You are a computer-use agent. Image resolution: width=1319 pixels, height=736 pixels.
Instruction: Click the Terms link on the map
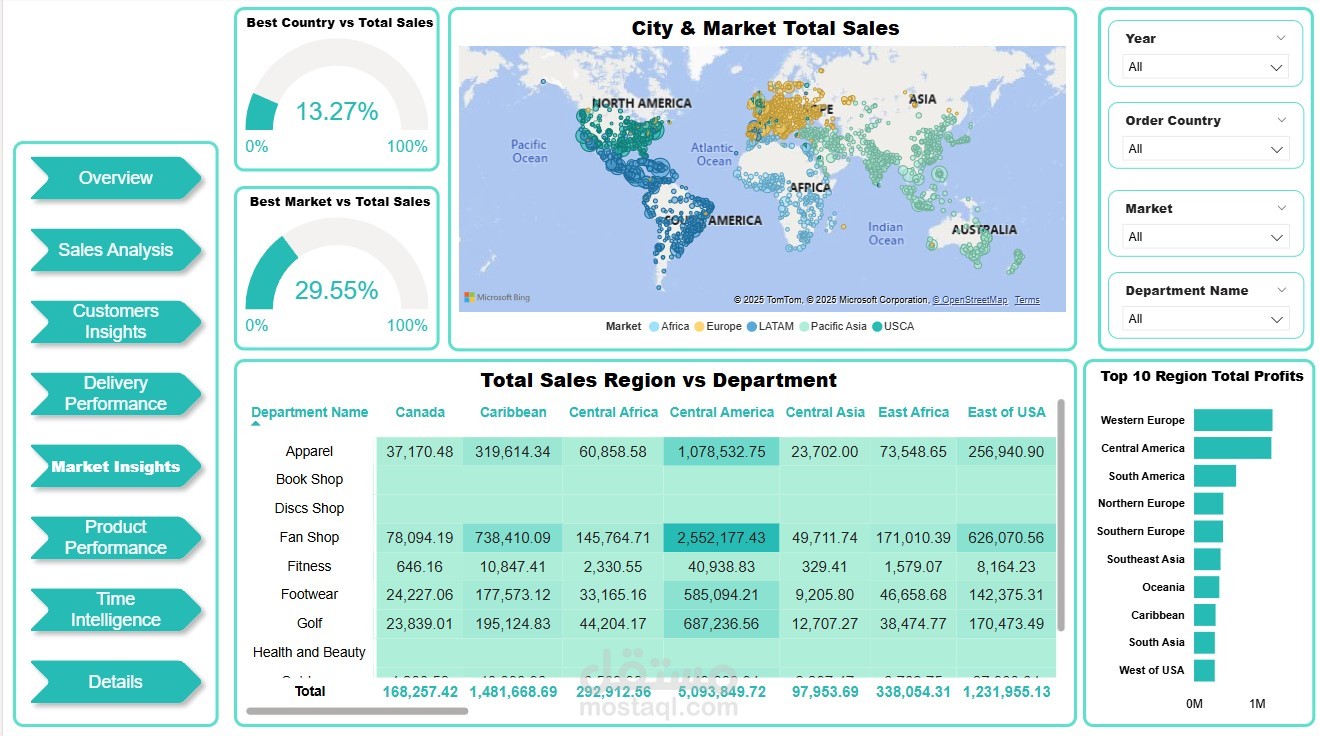(x=1027, y=300)
